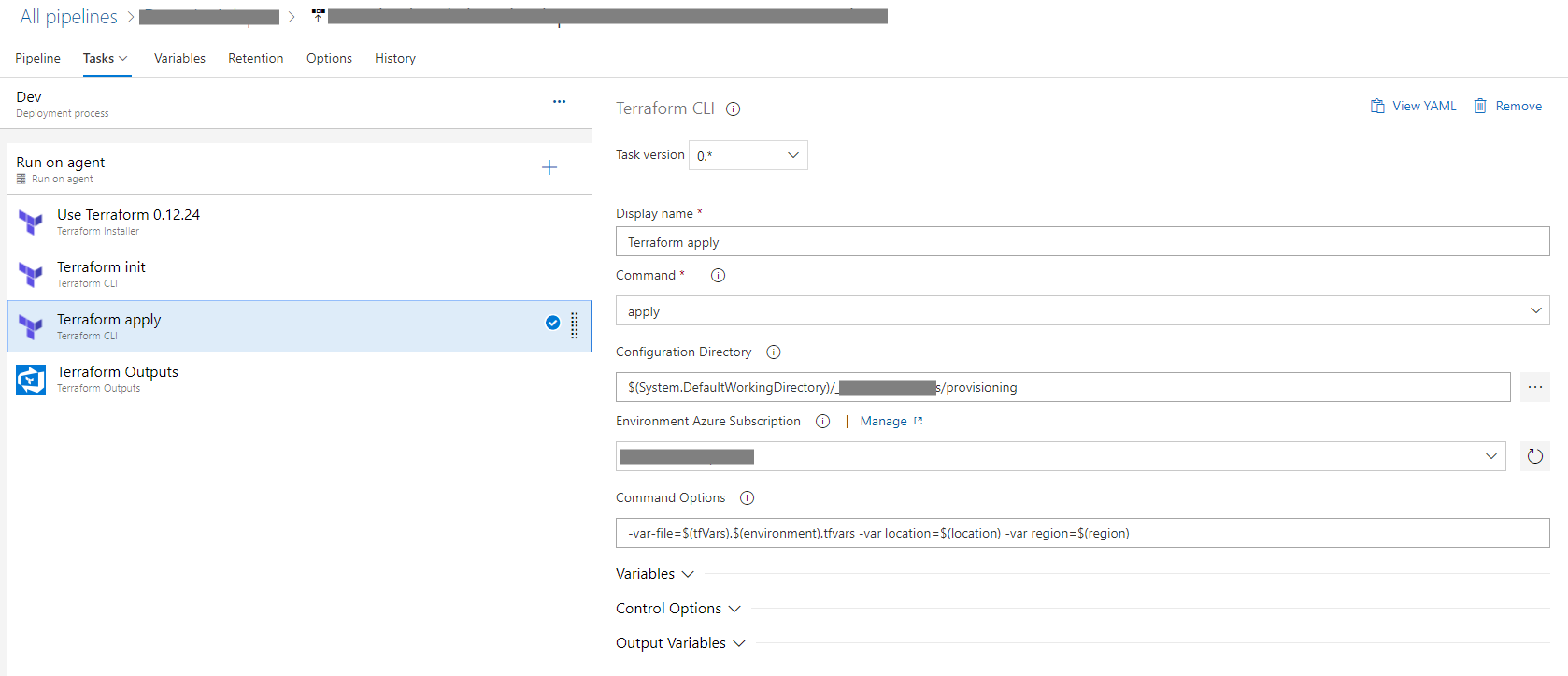Click the Display name text field
This screenshot has height=676, width=1568.
click(x=1081, y=242)
